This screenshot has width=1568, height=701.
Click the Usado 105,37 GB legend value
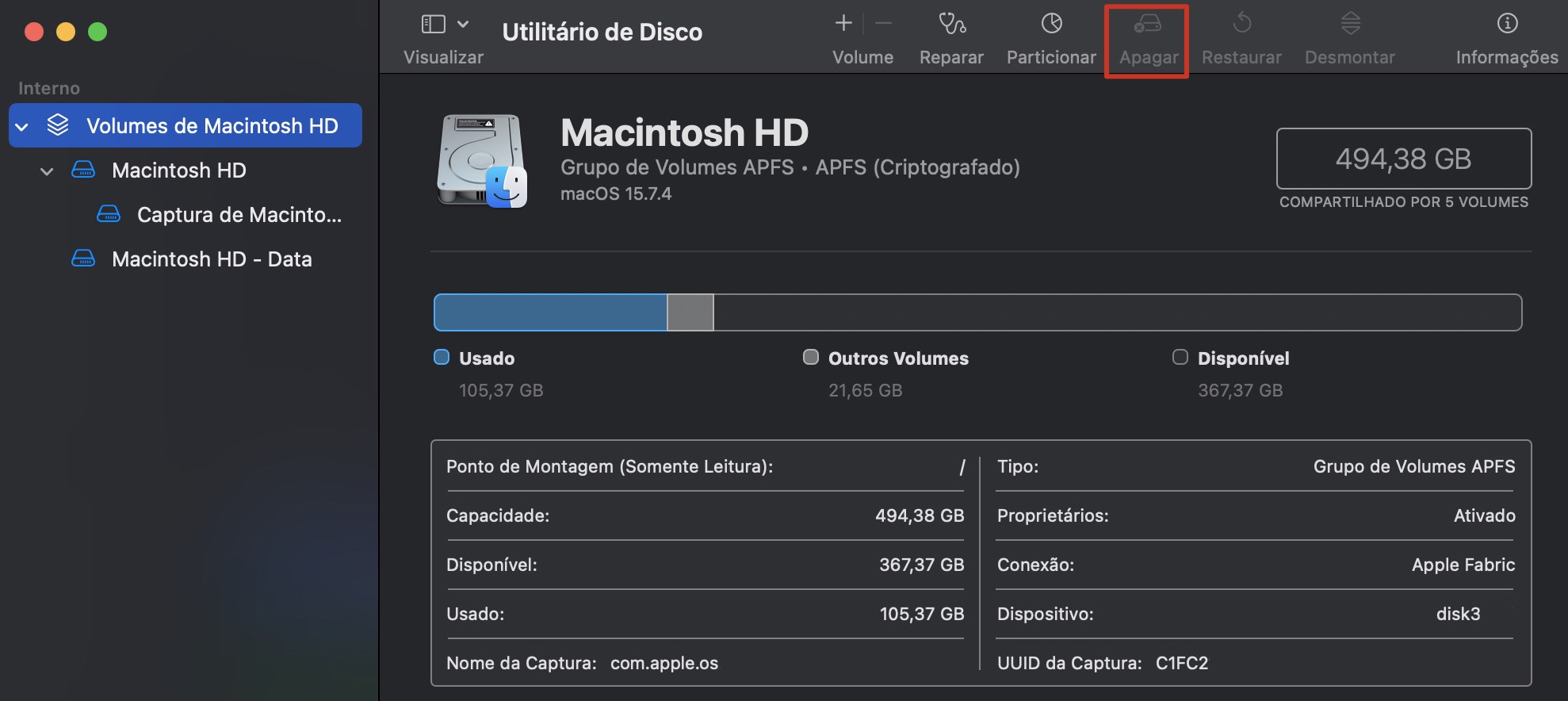[x=501, y=390]
